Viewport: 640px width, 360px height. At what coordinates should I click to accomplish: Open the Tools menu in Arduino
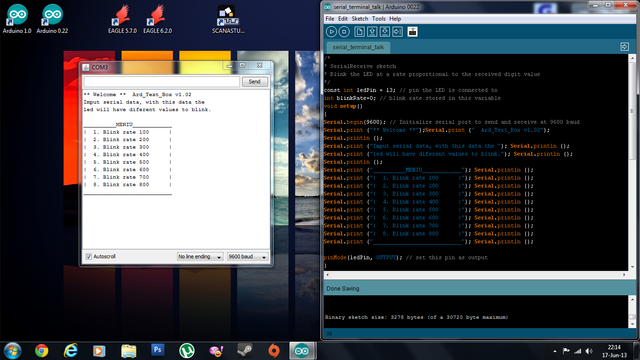(378, 19)
